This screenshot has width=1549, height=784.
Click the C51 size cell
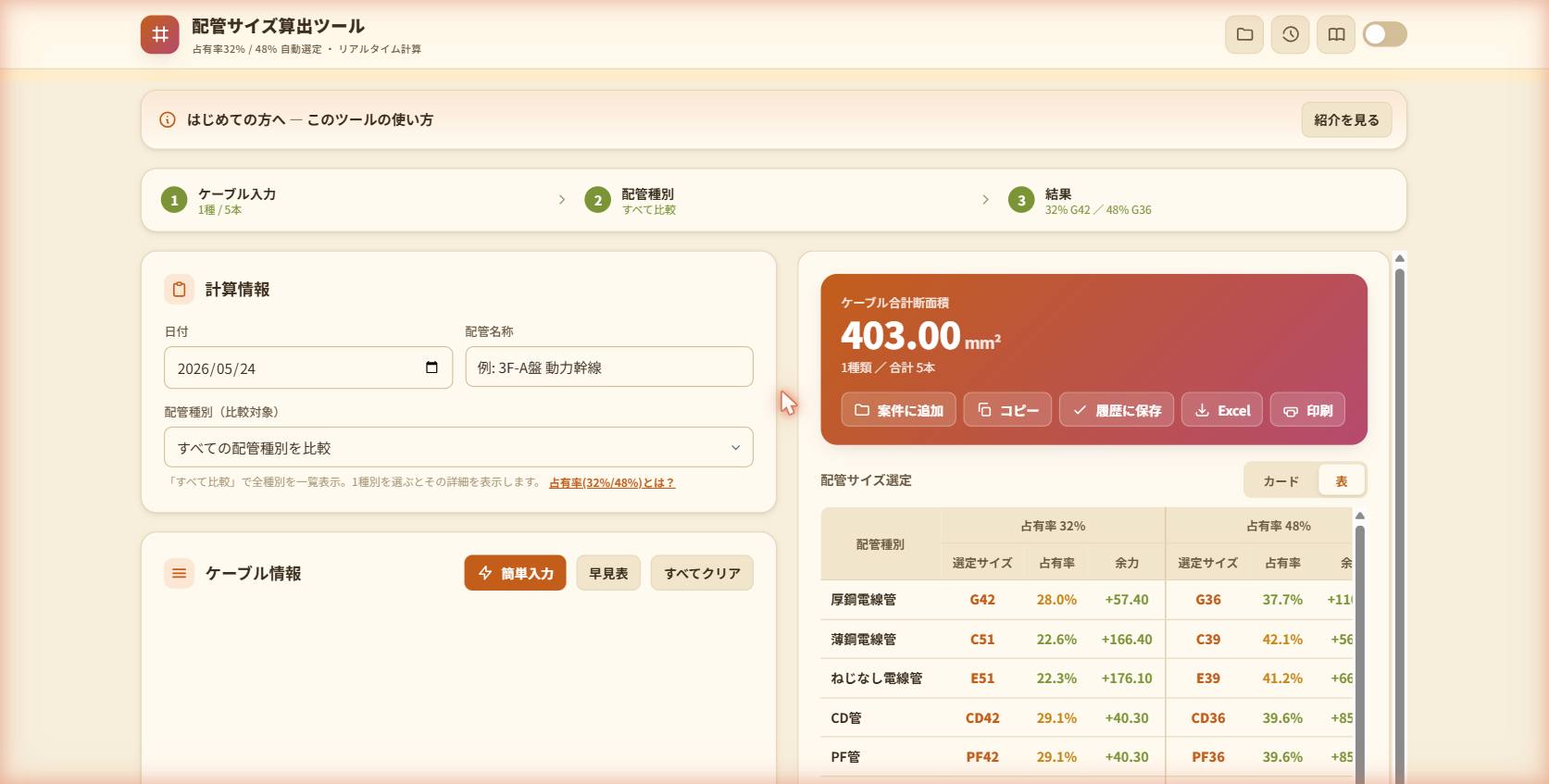click(x=982, y=640)
